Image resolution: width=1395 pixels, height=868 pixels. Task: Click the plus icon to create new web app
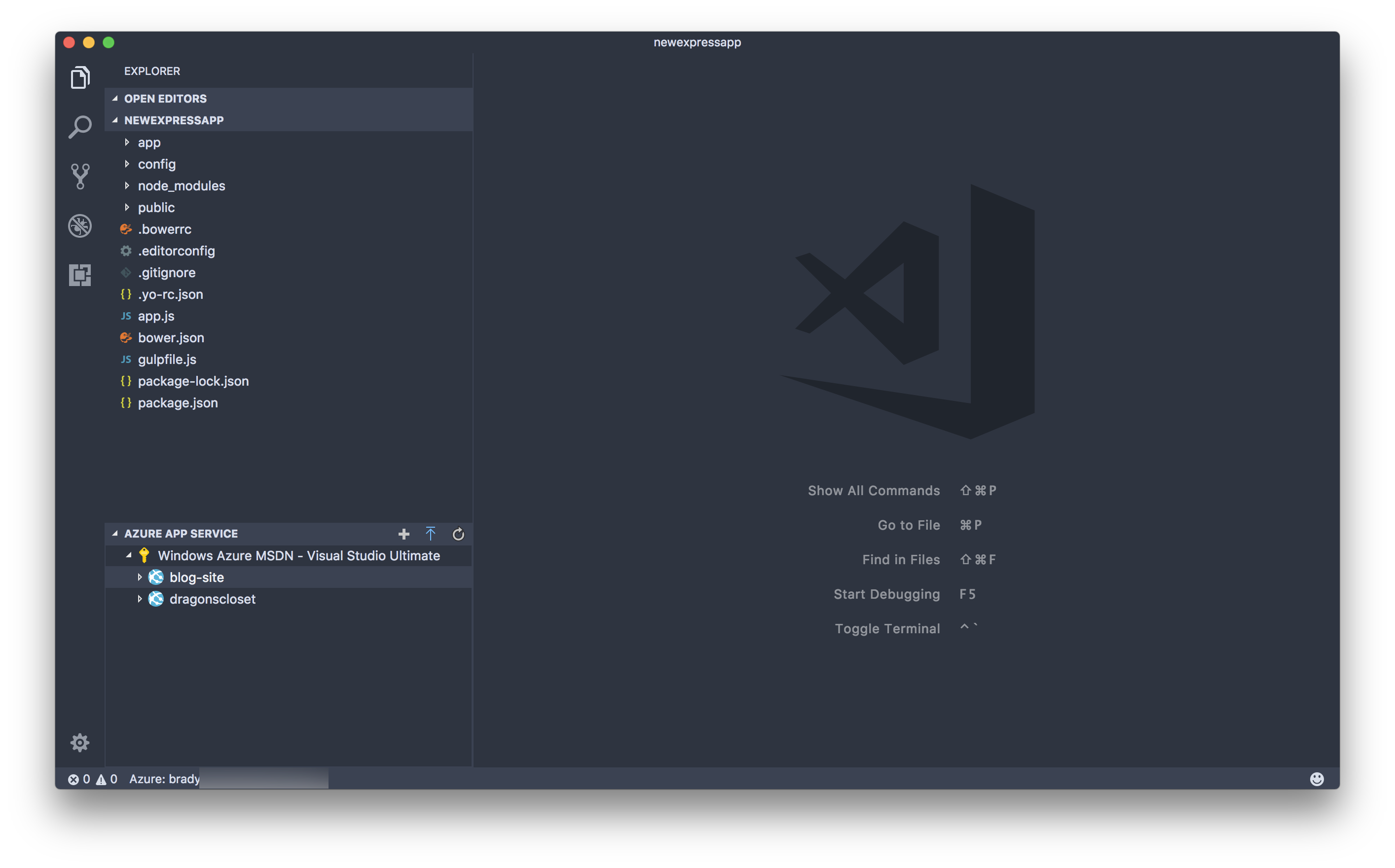pos(404,534)
